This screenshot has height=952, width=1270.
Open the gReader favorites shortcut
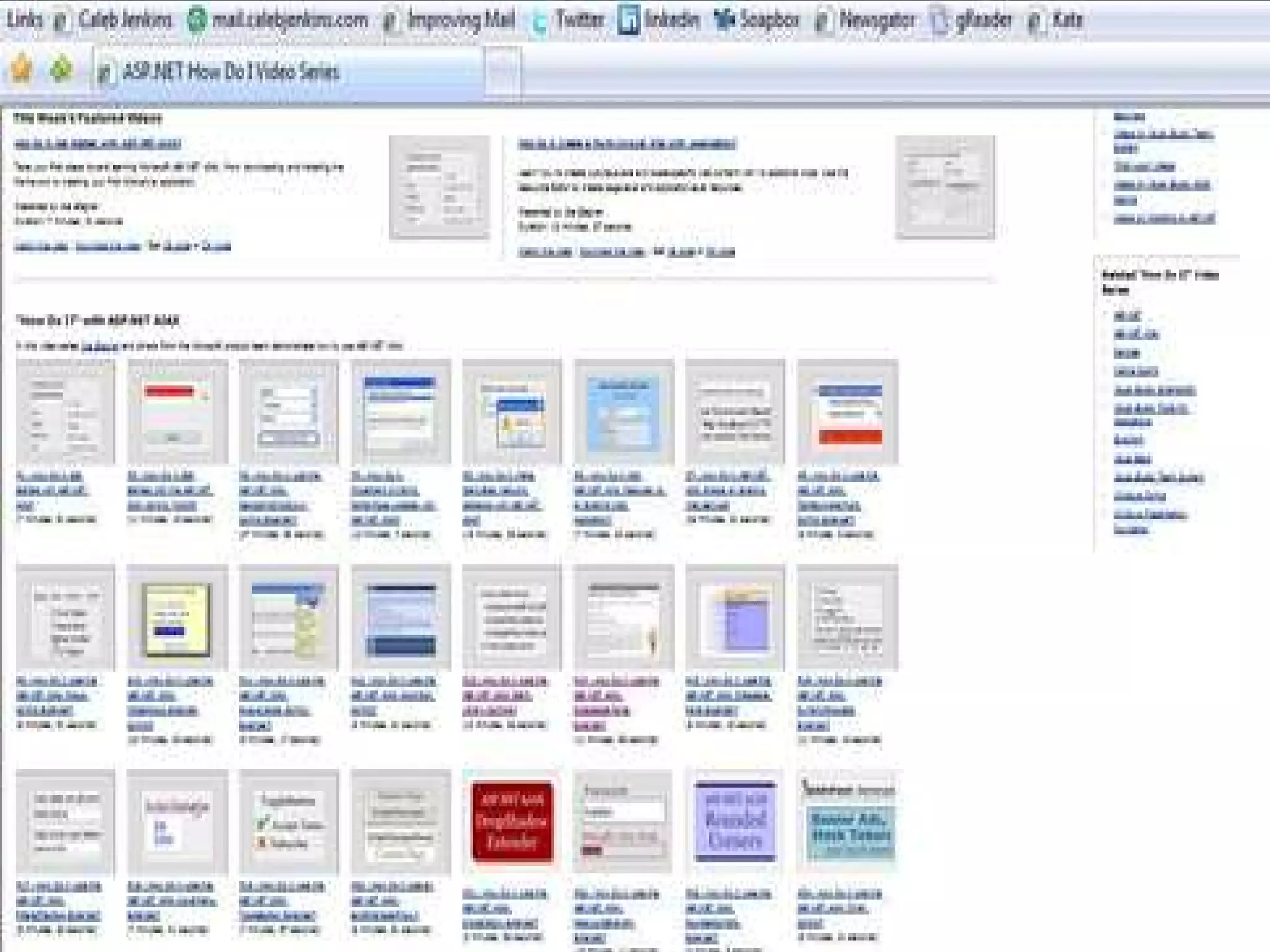(974, 20)
